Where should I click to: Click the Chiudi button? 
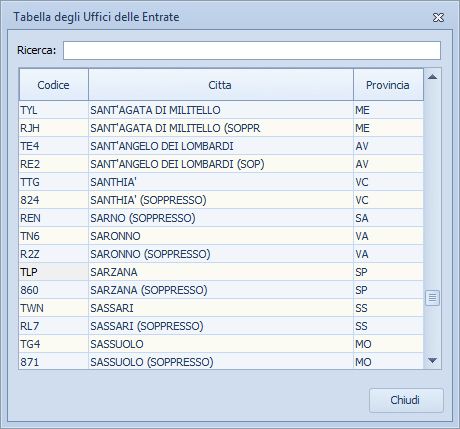pos(406,400)
